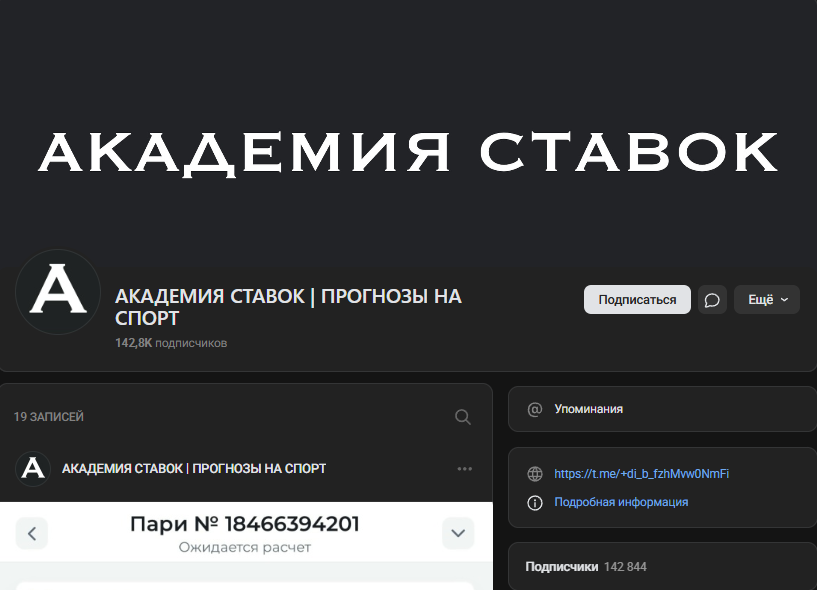Click the Ожидается расчет status text
The width and height of the screenshot is (817, 590).
(x=244, y=547)
